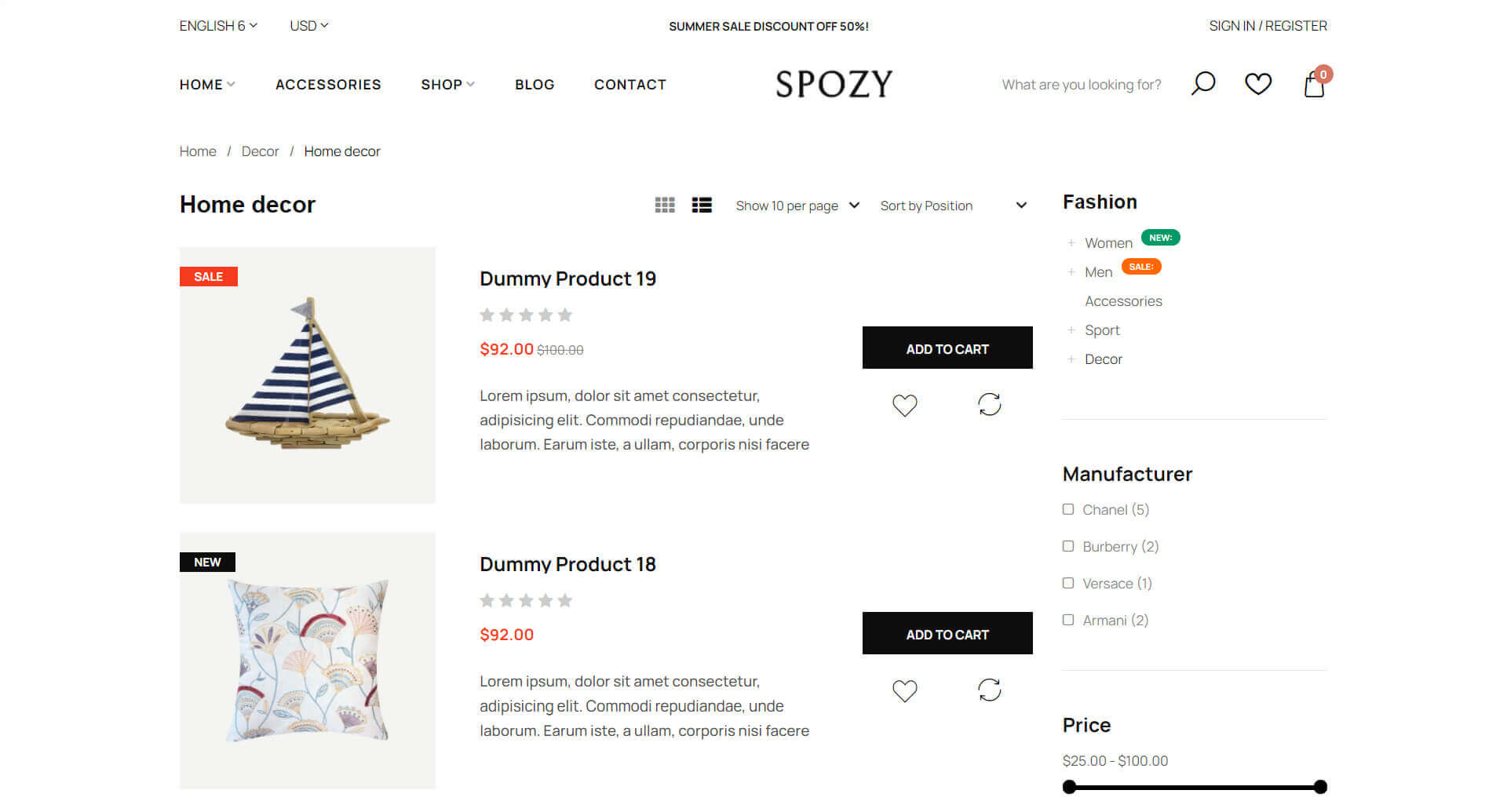
Task: Expand the Women category in sidebar
Action: tap(1071, 243)
